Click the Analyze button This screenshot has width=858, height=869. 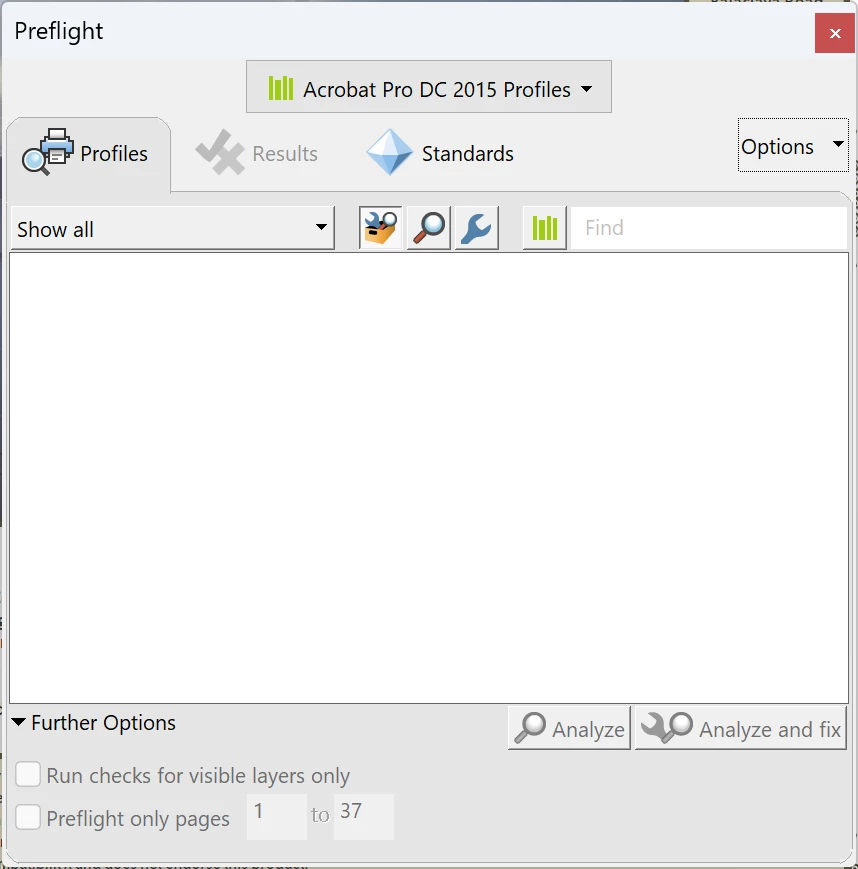[x=569, y=728]
